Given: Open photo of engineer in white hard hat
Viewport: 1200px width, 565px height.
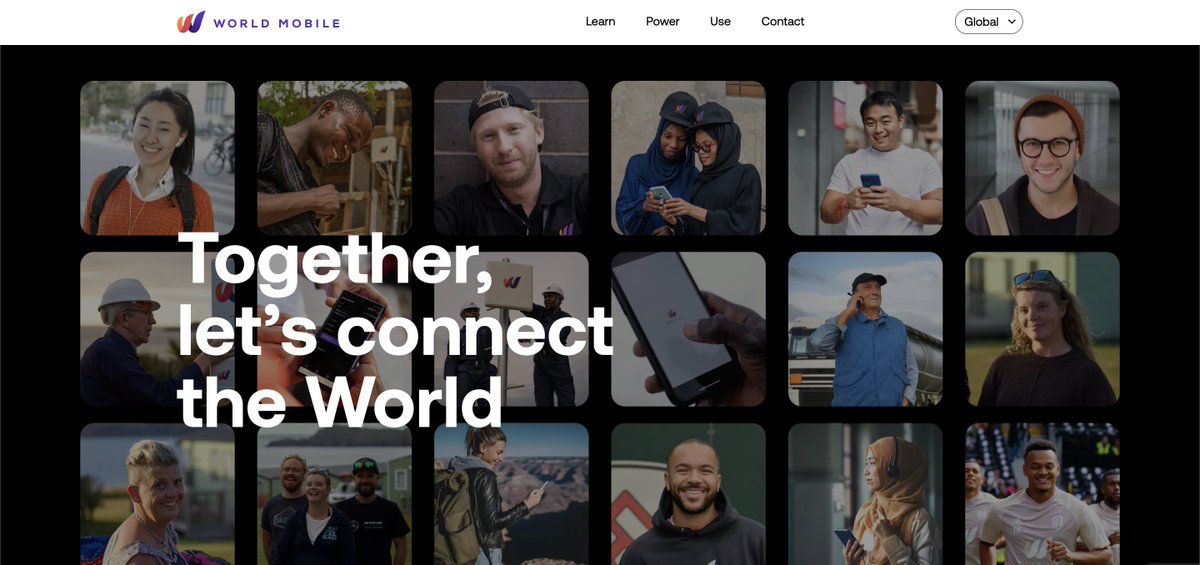Looking at the screenshot, I should pyautogui.click(x=157, y=329).
